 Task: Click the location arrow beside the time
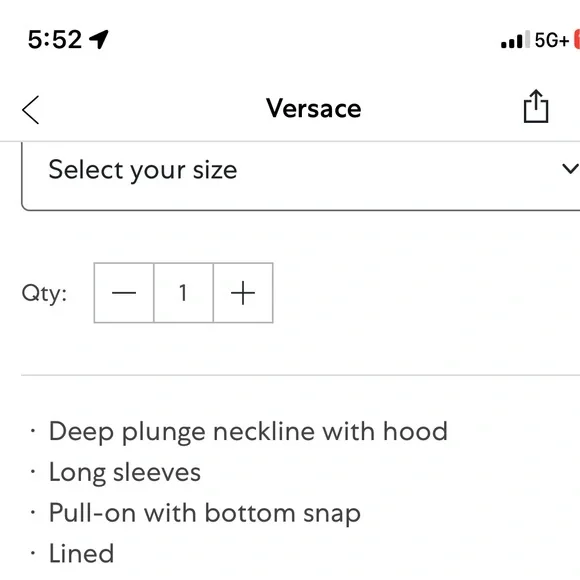click(99, 39)
